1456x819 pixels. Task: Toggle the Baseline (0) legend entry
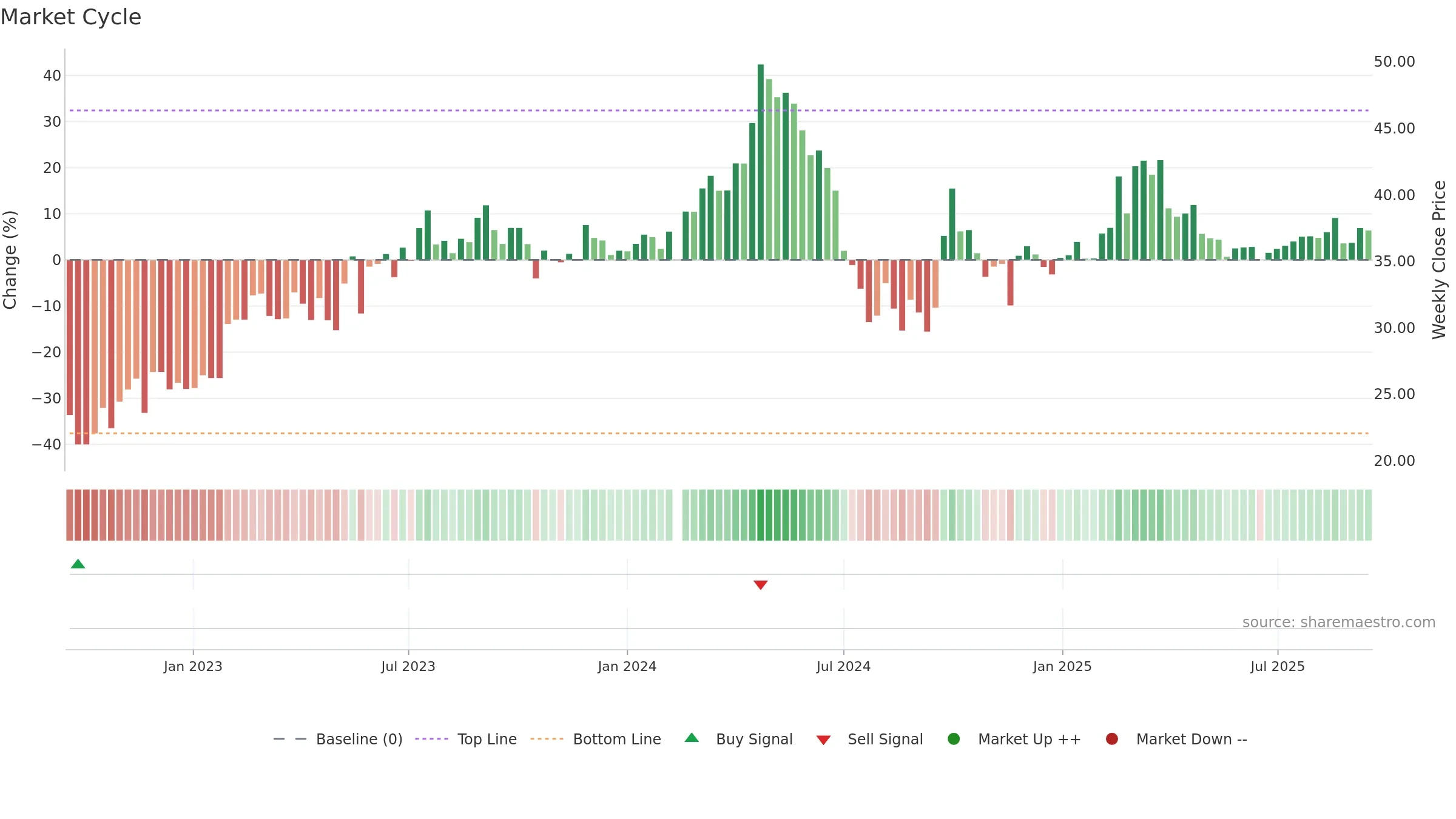coord(338,739)
